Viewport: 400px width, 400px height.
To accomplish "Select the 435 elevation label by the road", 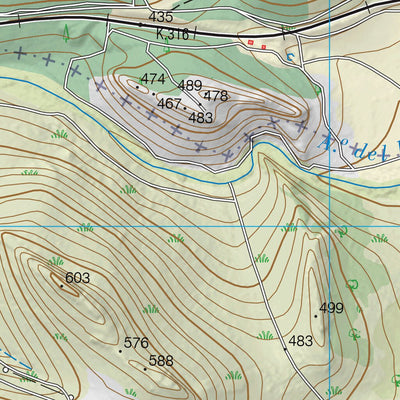I will (x=161, y=17).
